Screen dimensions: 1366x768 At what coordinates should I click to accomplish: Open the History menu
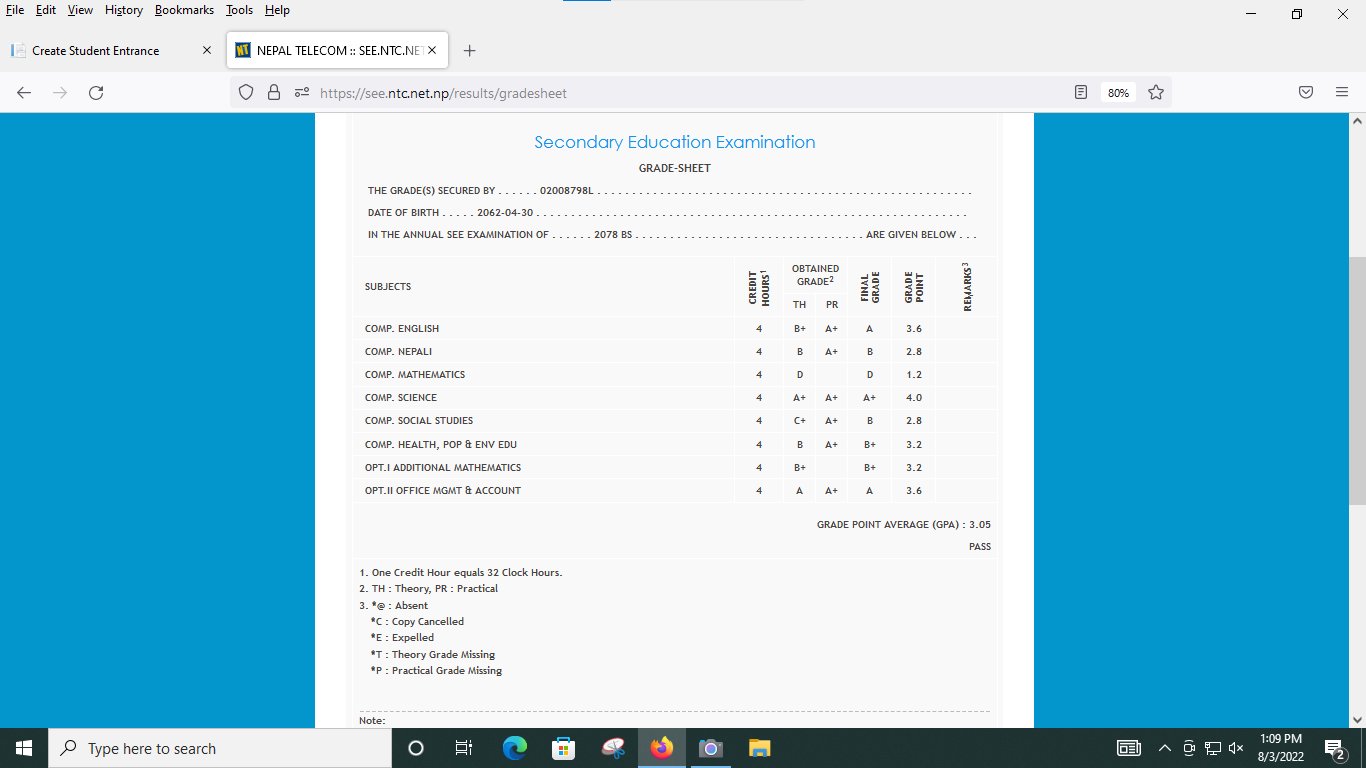[123, 10]
